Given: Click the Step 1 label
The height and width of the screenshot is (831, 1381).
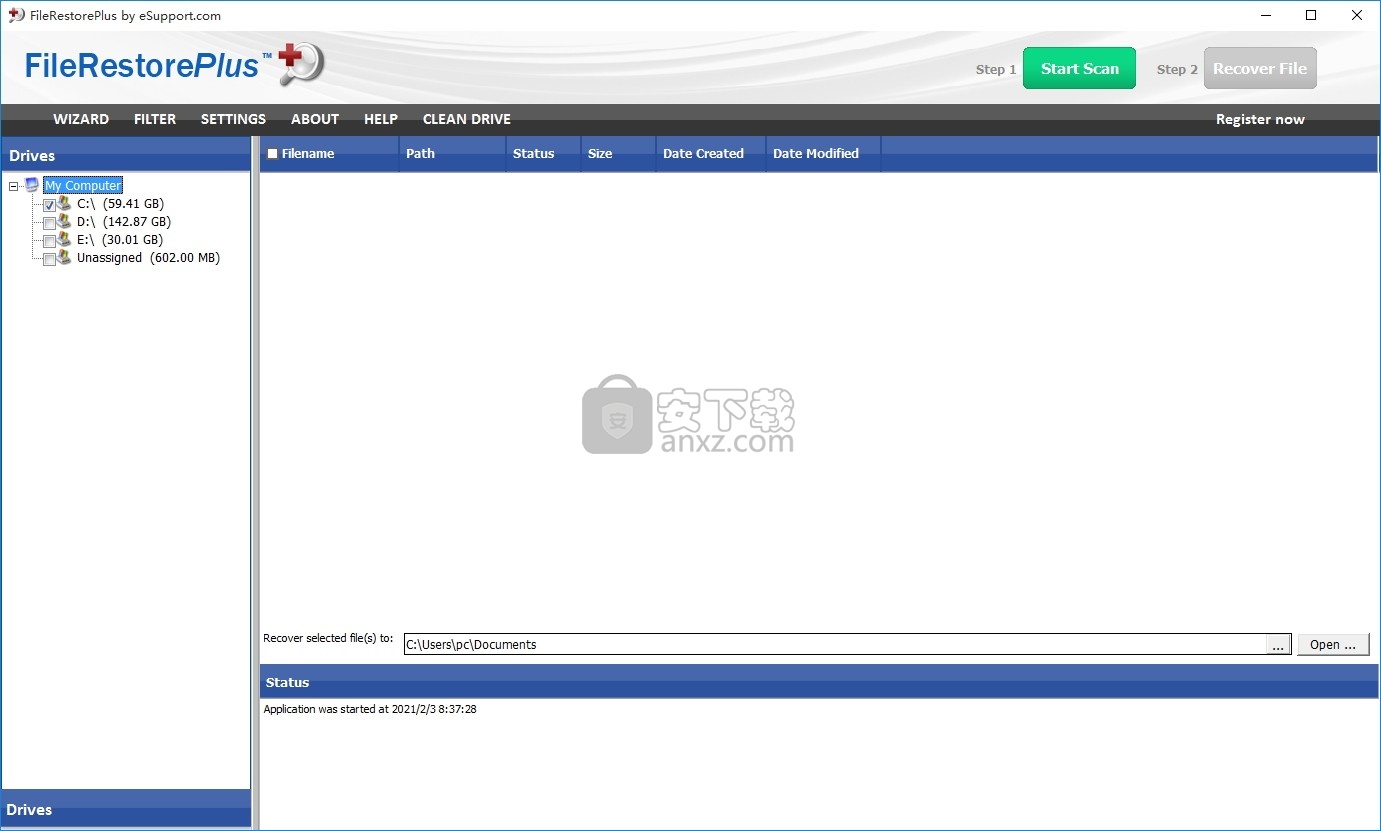Looking at the screenshot, I should tap(996, 69).
